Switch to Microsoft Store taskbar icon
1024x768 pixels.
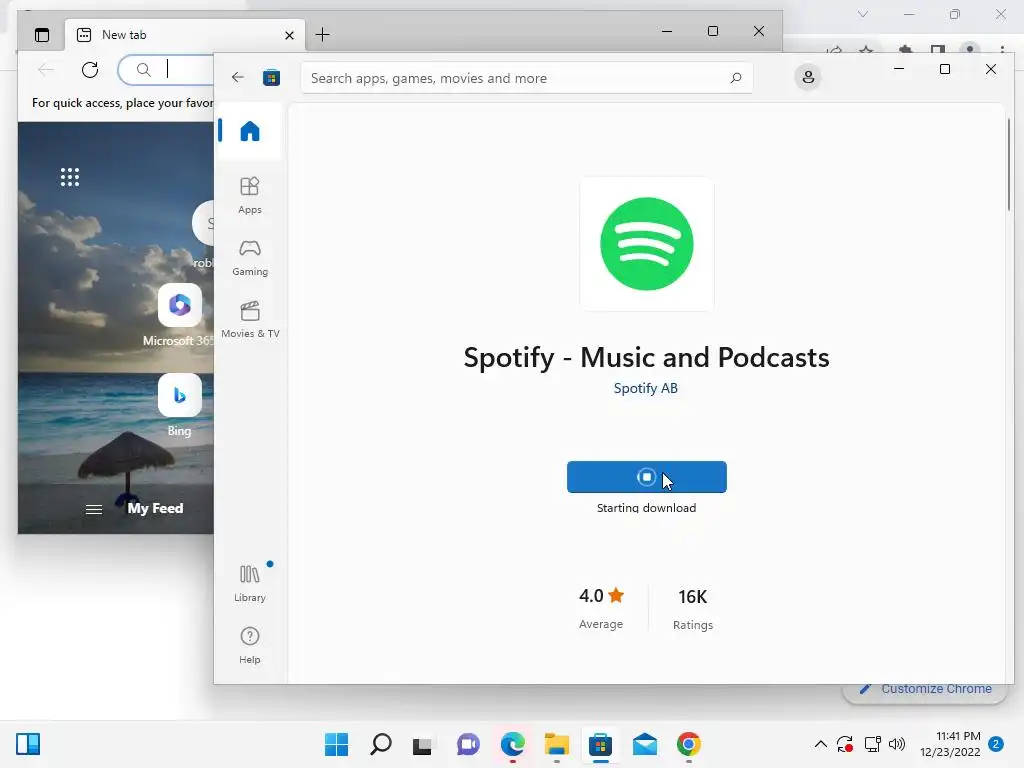(600, 744)
